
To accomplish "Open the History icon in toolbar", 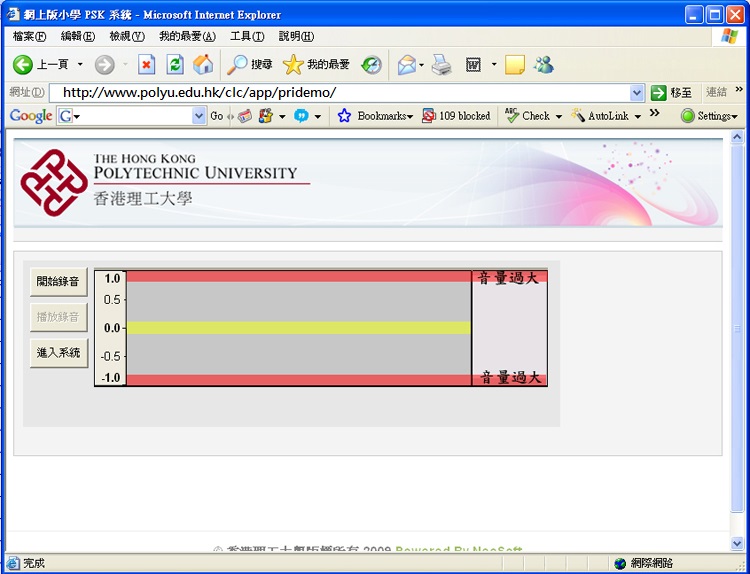I will click(371, 65).
